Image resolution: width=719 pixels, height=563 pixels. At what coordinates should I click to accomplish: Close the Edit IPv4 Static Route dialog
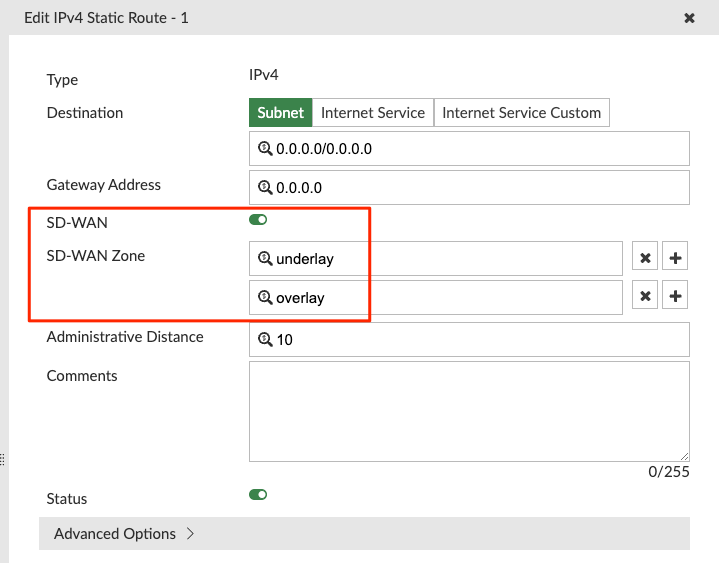click(689, 18)
